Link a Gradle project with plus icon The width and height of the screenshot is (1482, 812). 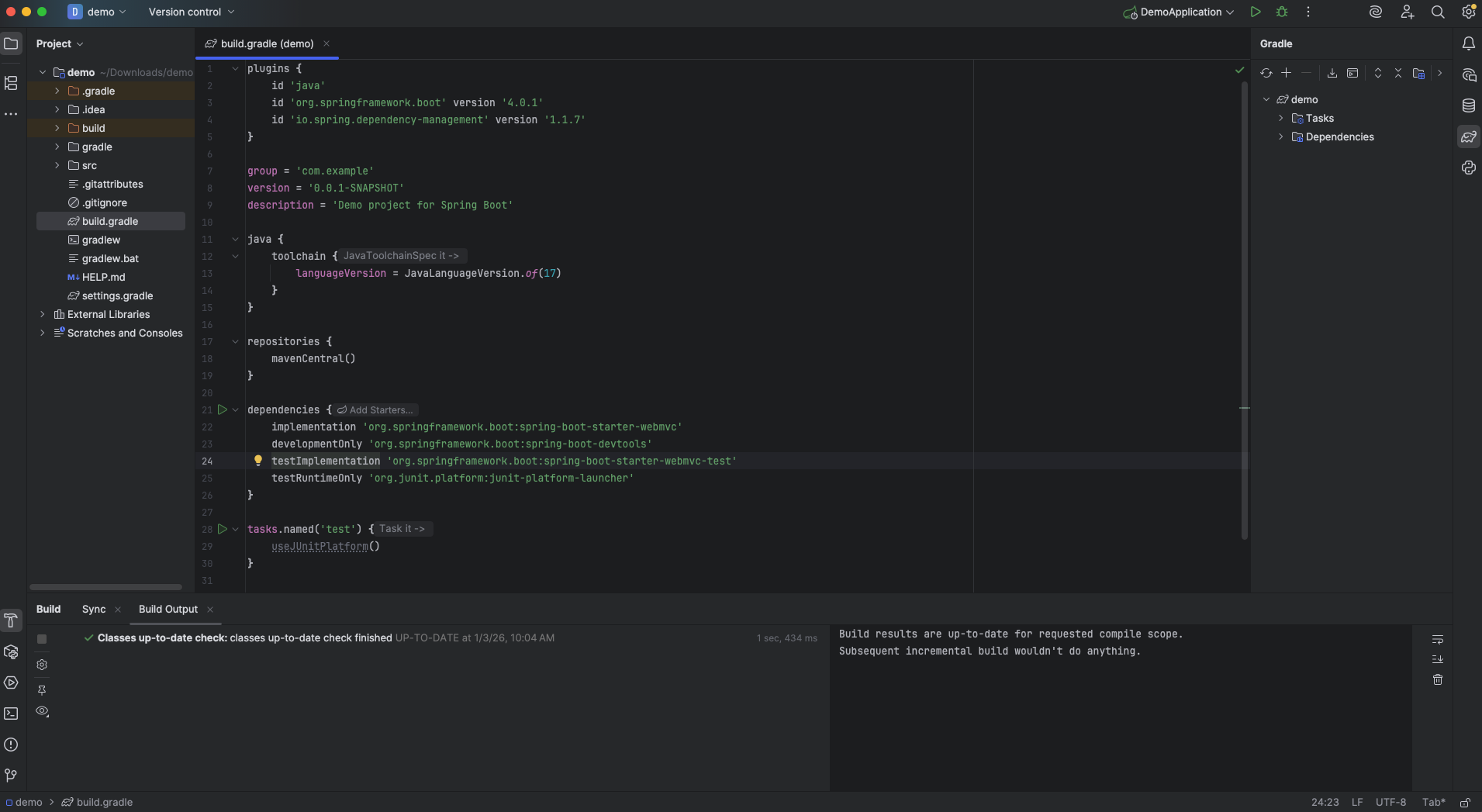click(1286, 73)
